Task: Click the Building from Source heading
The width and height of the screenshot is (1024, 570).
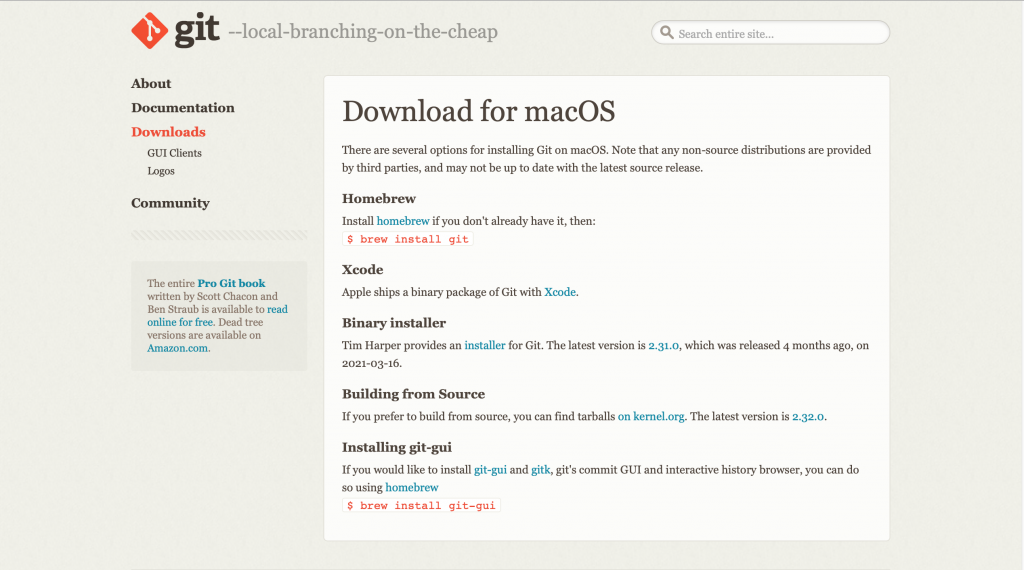Action: pos(413,394)
